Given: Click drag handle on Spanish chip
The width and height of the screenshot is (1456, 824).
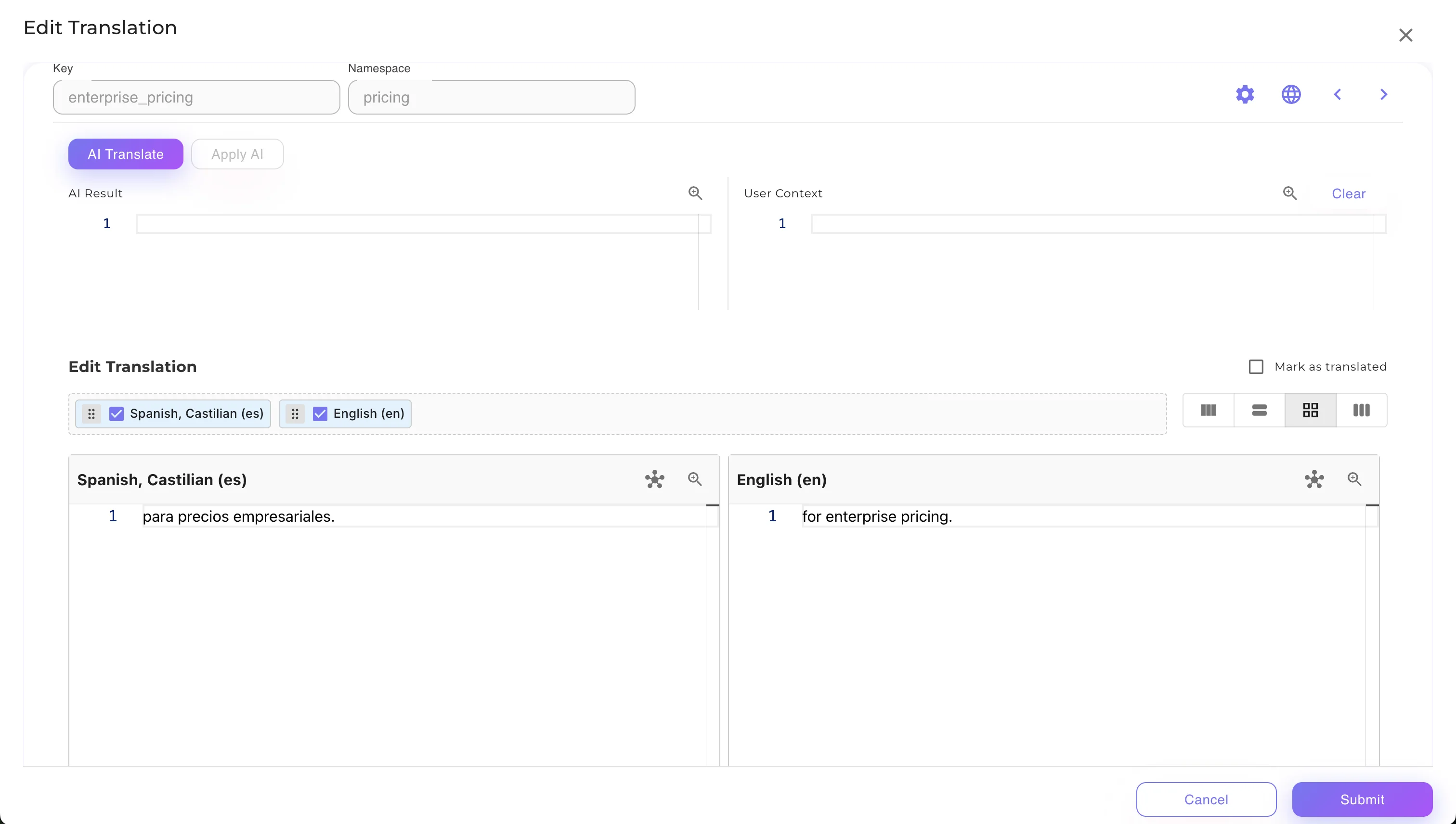Looking at the screenshot, I should pos(91,414).
